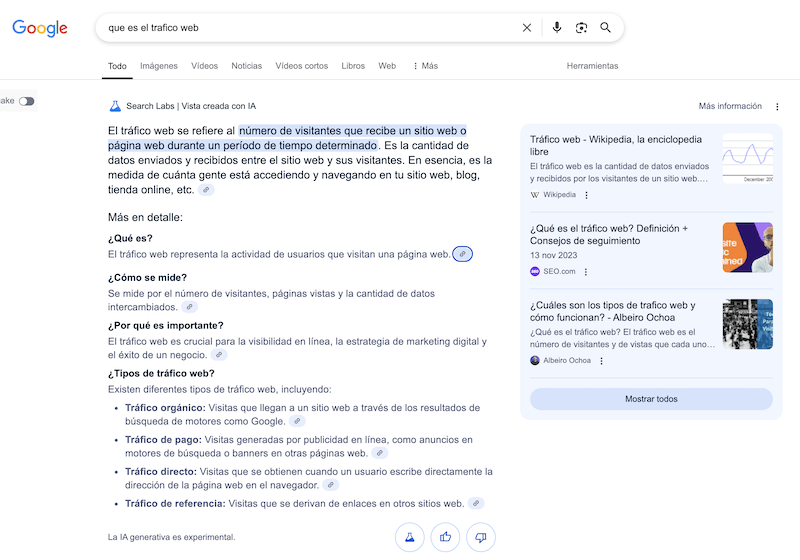Screen dimensions: 800x560
Task: Switch to the Libros tab
Action: (x=353, y=66)
